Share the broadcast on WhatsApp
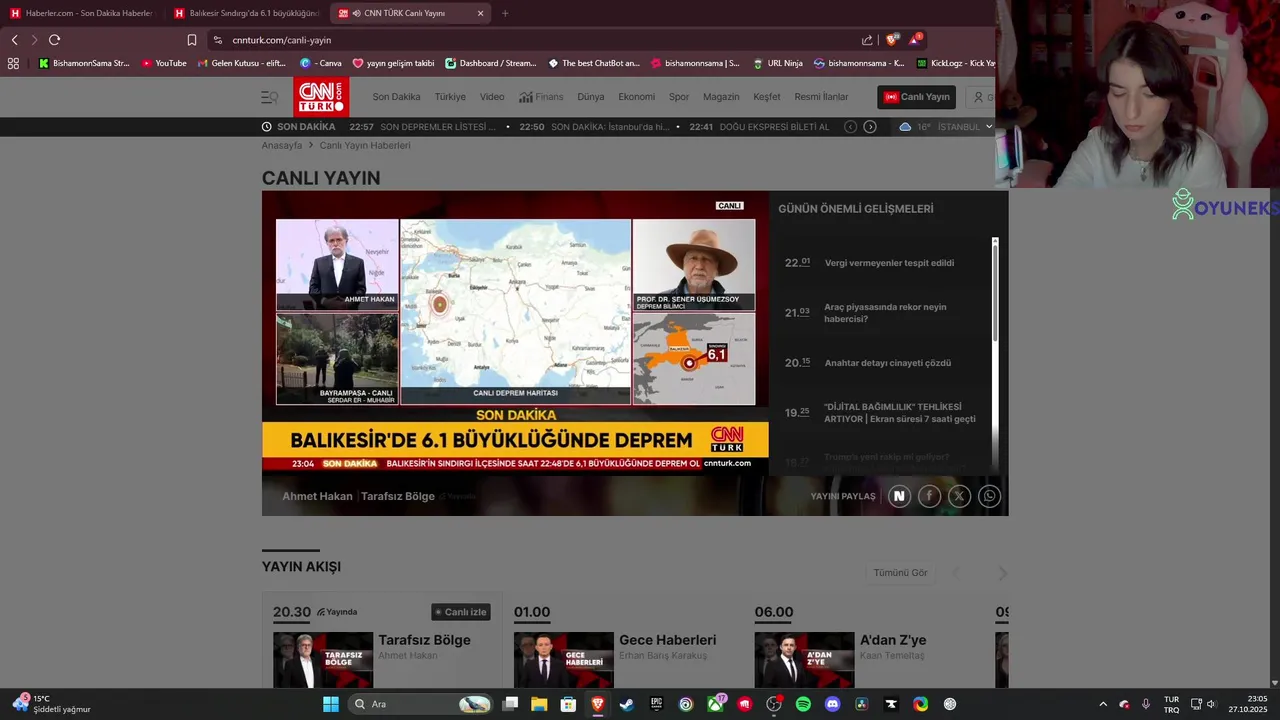This screenshot has height=720, width=1280. click(989, 496)
